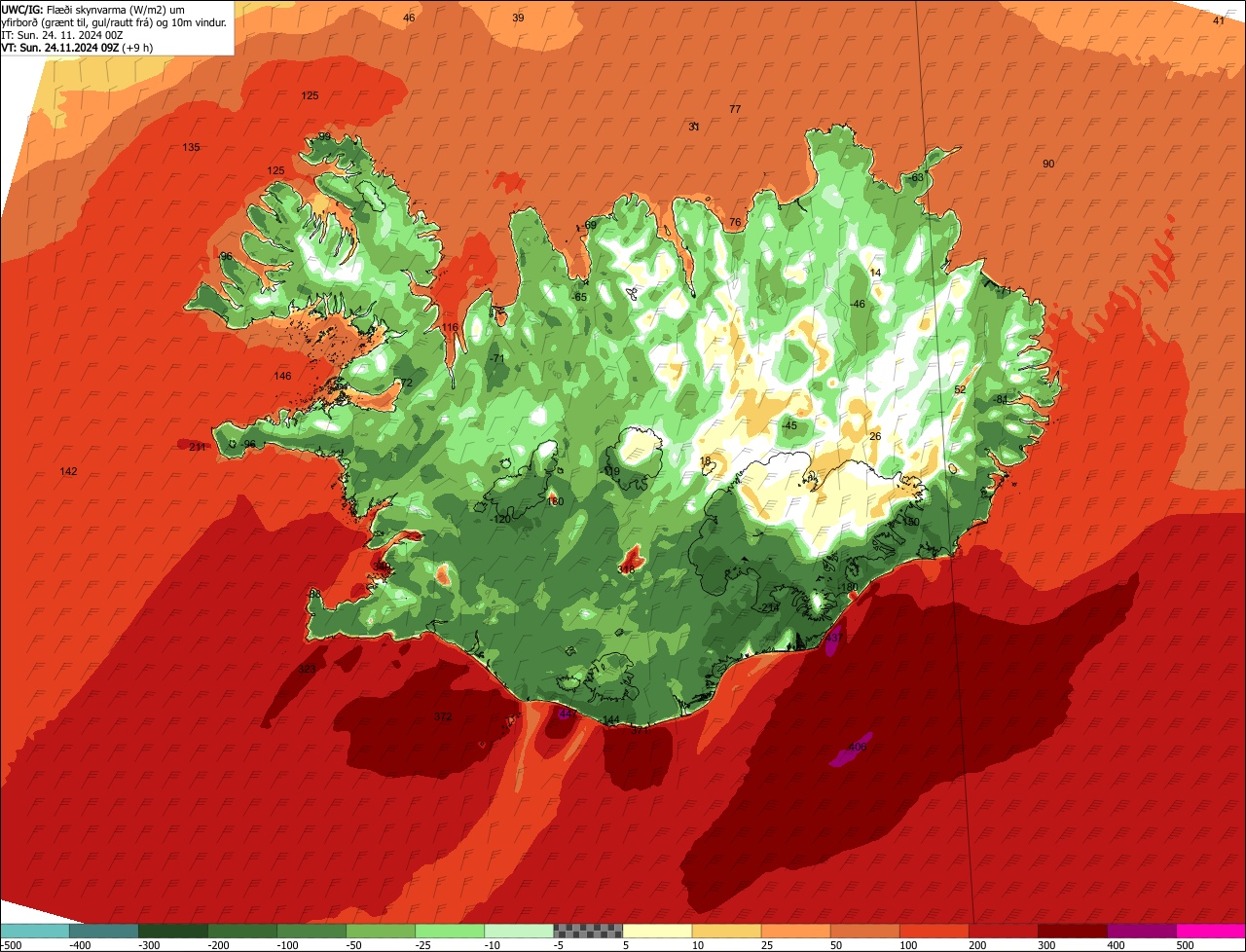Click the map value '135' in the northwest ocean
This screenshot has height=952, width=1246.
pyautogui.click(x=191, y=147)
